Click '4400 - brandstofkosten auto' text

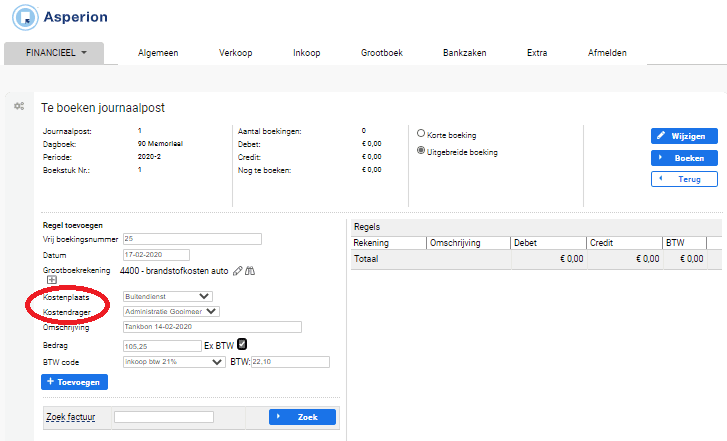point(174,271)
